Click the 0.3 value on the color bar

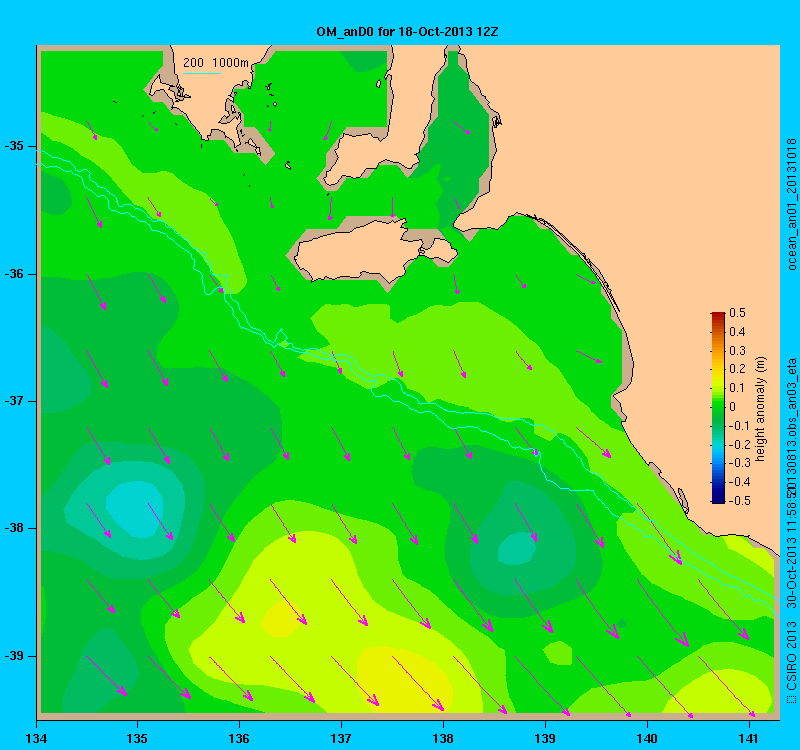(x=737, y=351)
